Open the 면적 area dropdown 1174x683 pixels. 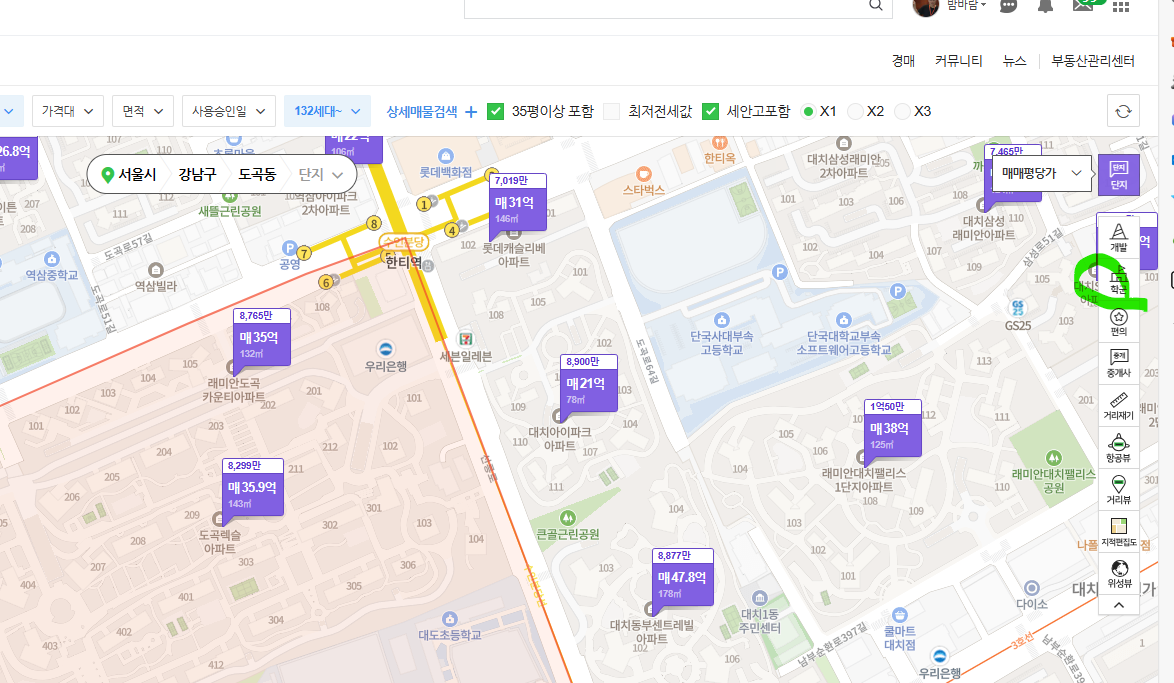coord(143,111)
